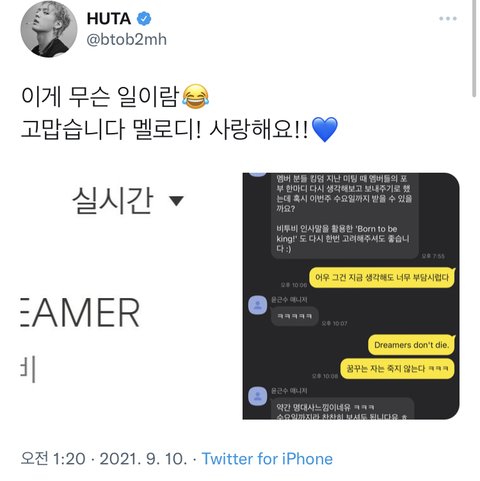Image resolution: width=480 pixels, height=481 pixels.
Task: Click the Twitter for iPhone link
Action: tap(267, 458)
